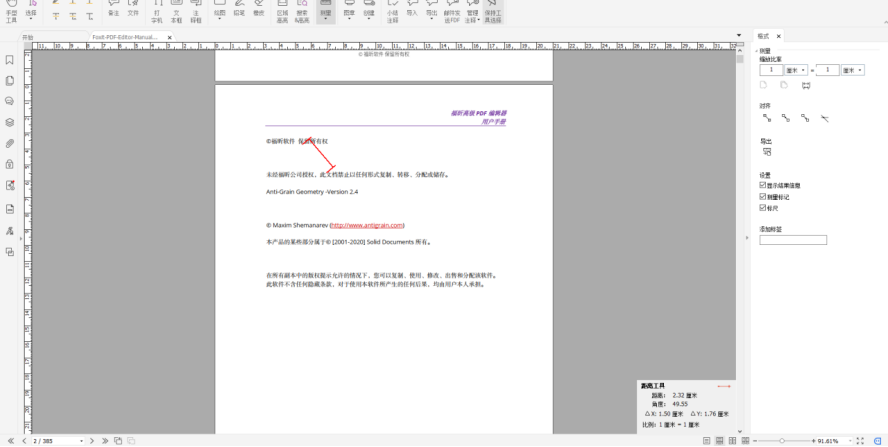
Task: Select the 搜索&高亮 search highlight tool
Action: point(302,11)
